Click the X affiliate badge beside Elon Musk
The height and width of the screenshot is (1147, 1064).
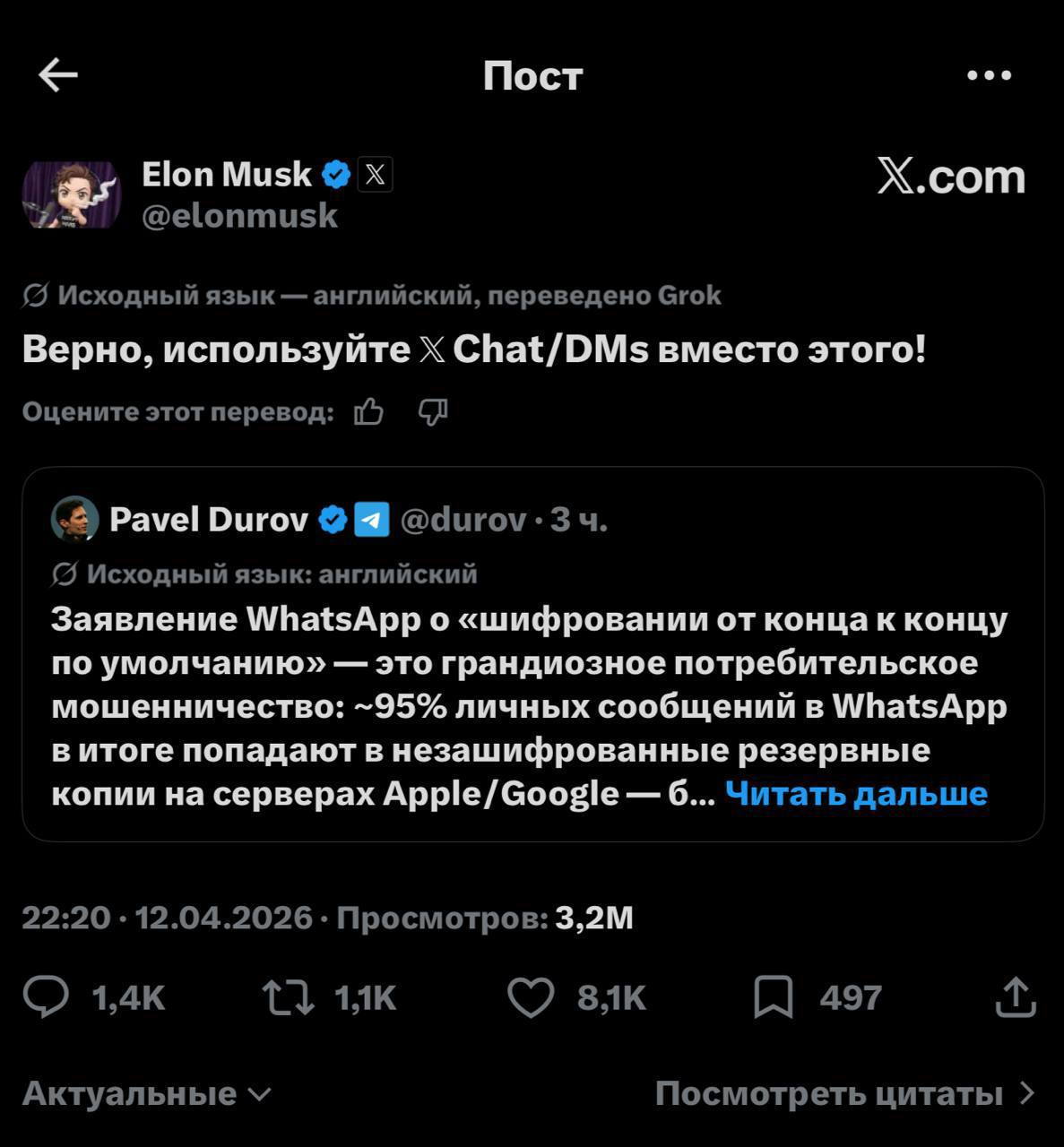coord(375,175)
